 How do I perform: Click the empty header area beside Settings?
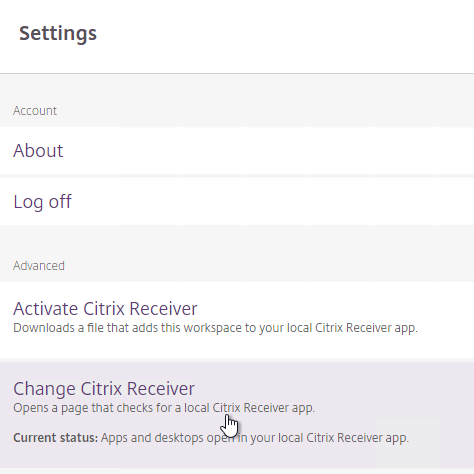click(x=283, y=33)
